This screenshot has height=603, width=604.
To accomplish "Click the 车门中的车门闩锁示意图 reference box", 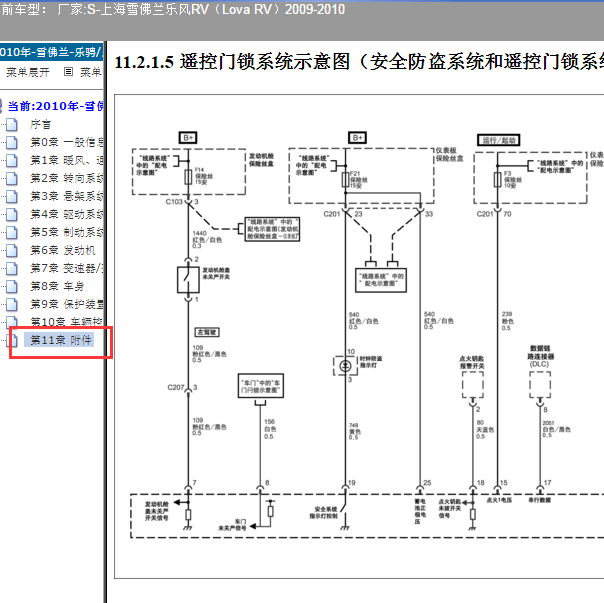I will pyautogui.click(x=261, y=386).
